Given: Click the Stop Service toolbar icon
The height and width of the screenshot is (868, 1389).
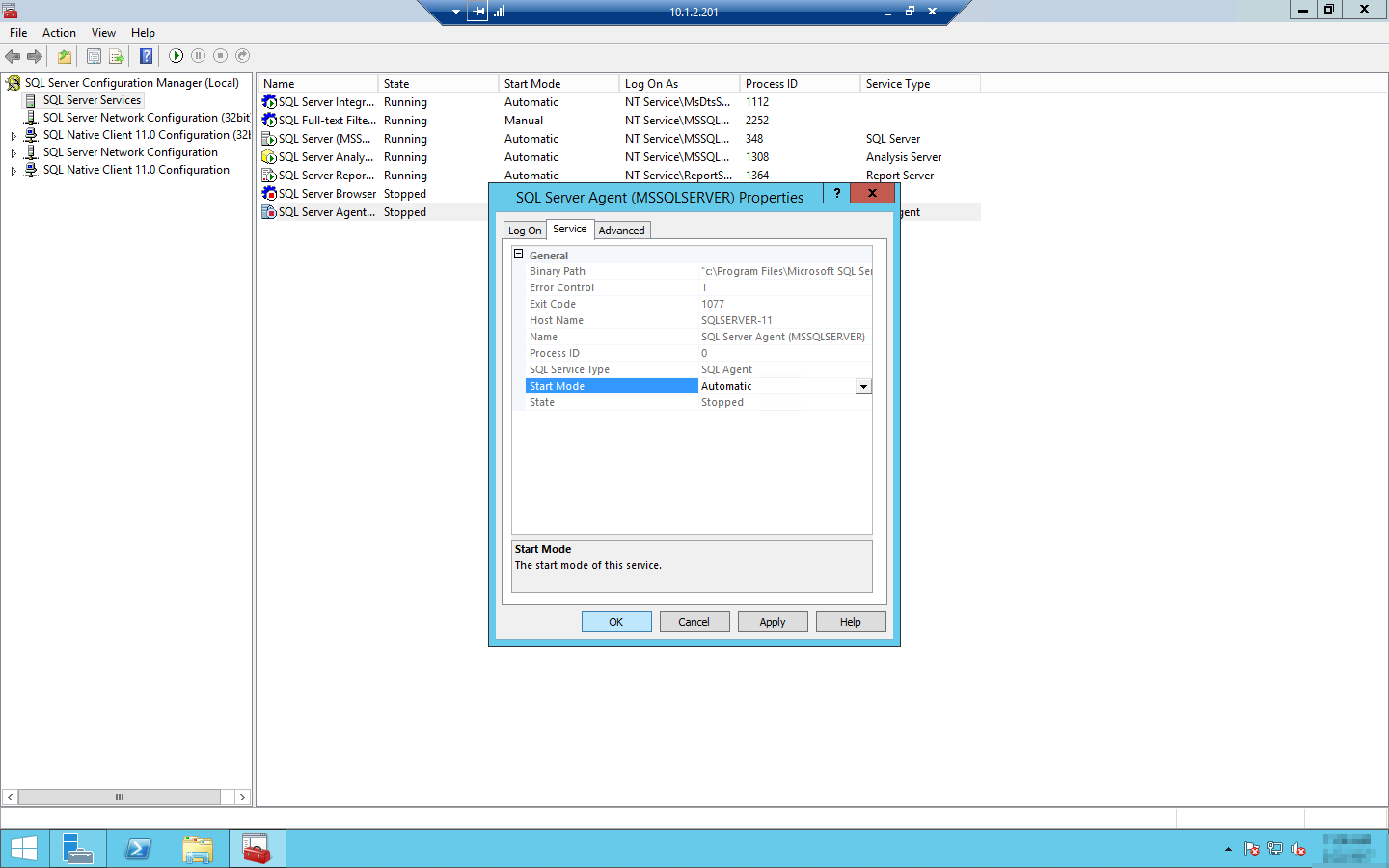Looking at the screenshot, I should [x=220, y=55].
